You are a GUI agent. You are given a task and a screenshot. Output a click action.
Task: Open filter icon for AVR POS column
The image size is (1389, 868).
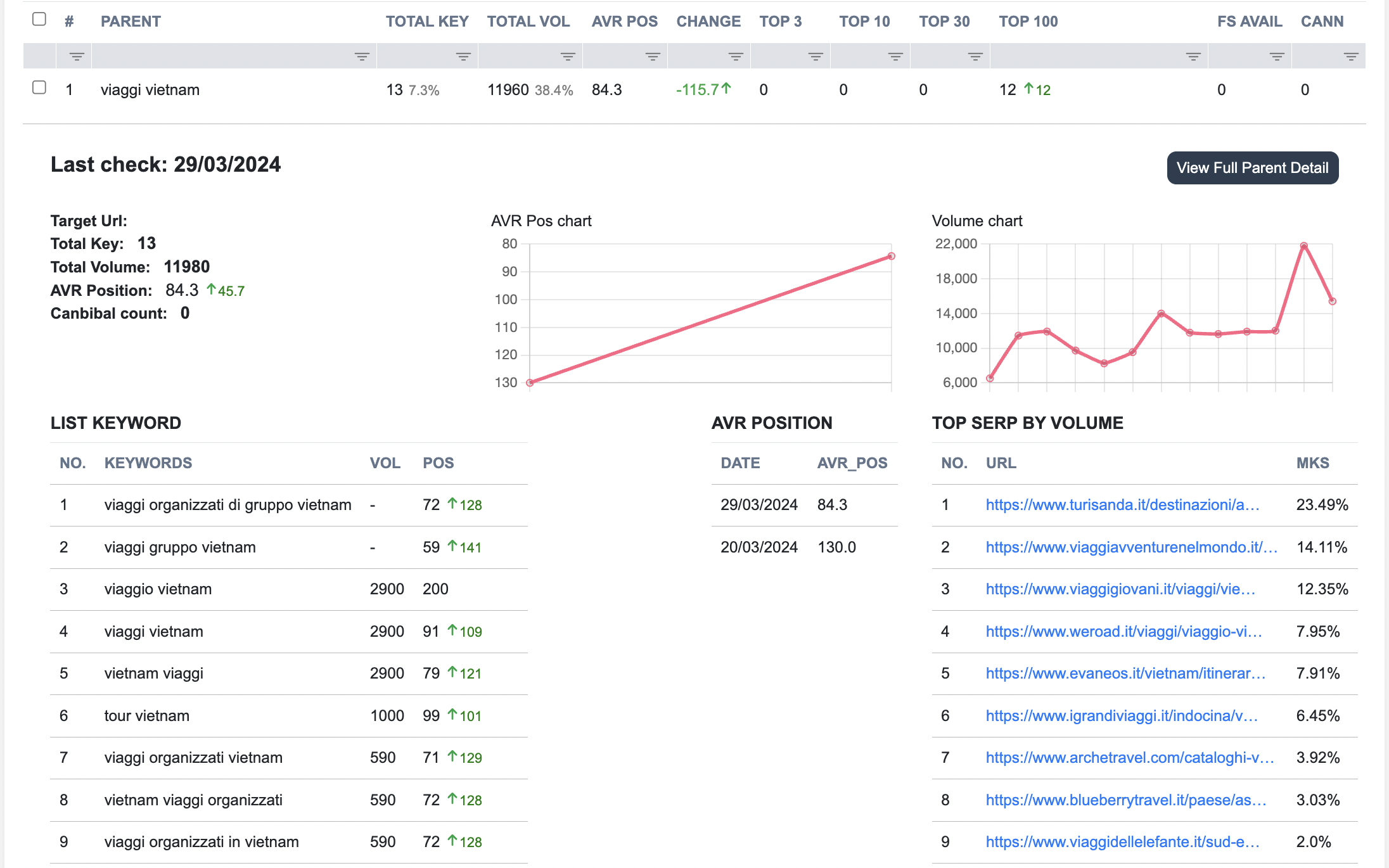coord(653,56)
